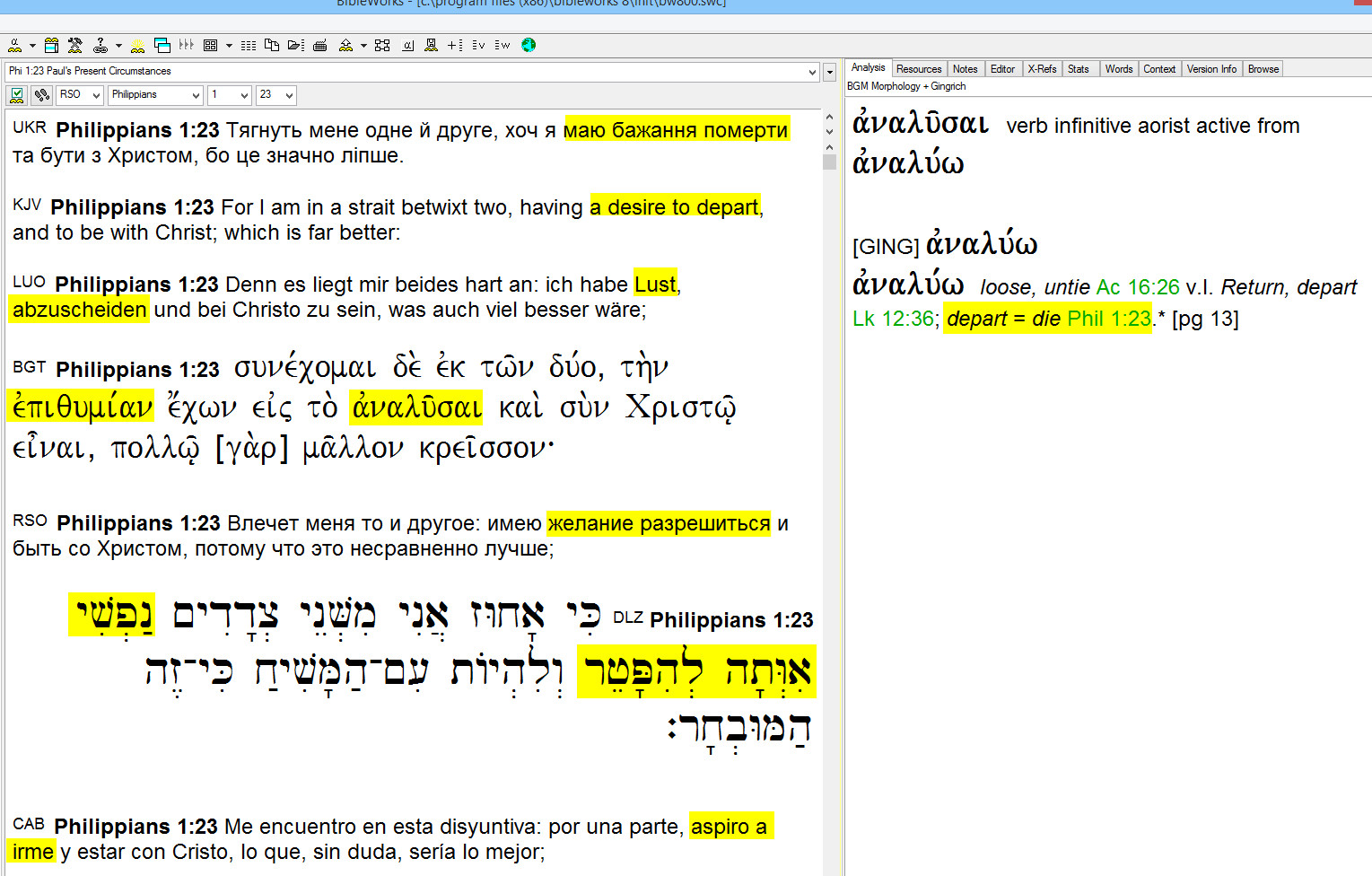Open dropdown arrow right of the keyboard icon's neighbor

point(363,45)
